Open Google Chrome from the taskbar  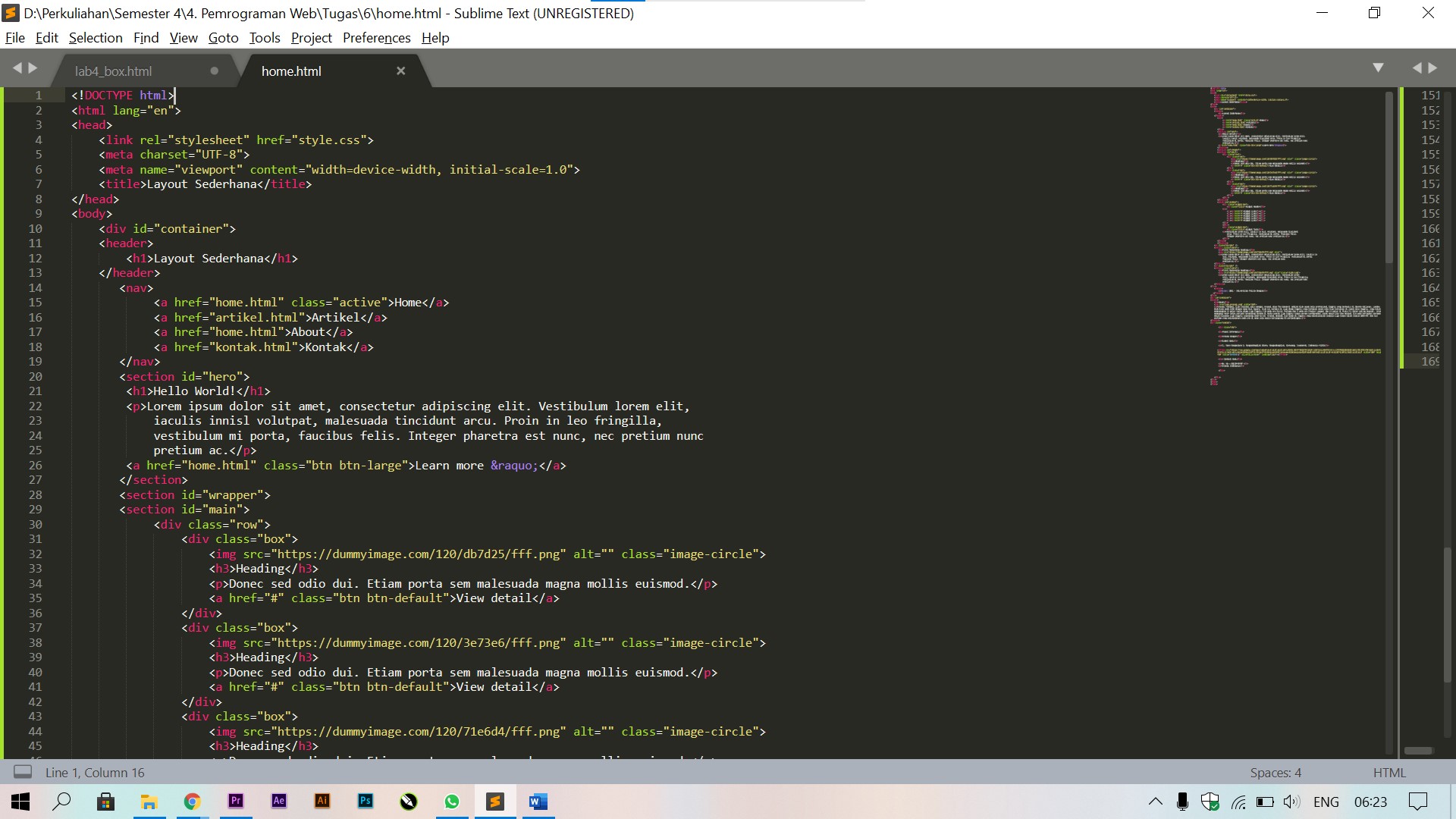tap(192, 802)
